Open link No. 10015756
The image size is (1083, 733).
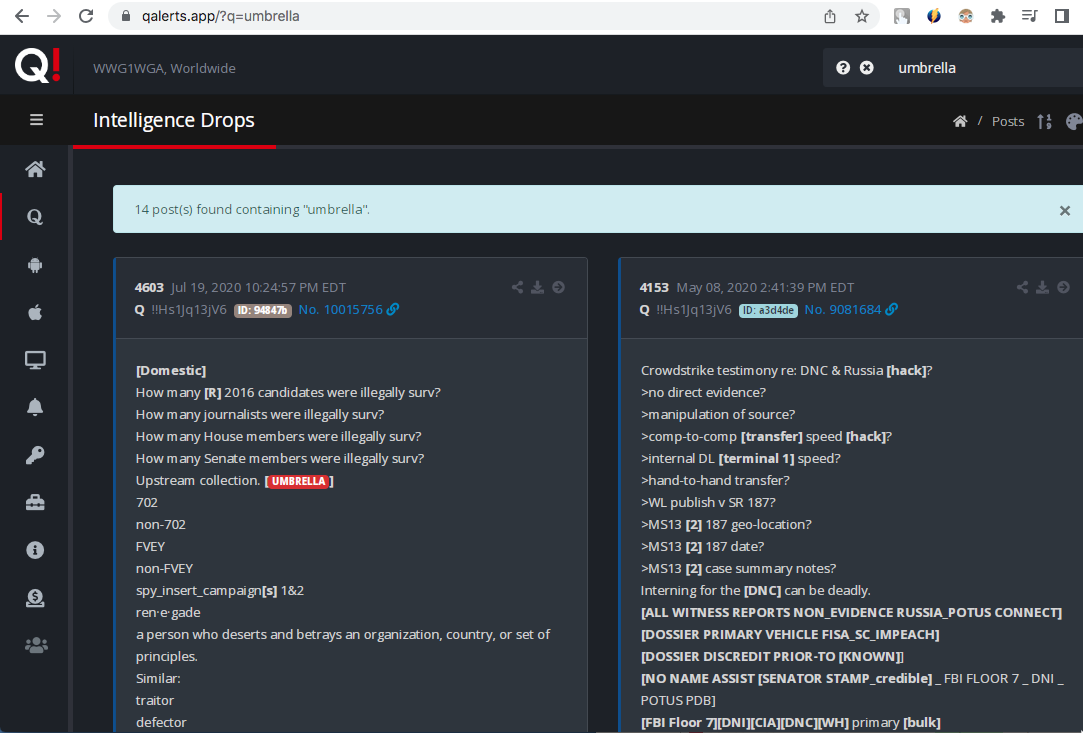coord(349,310)
